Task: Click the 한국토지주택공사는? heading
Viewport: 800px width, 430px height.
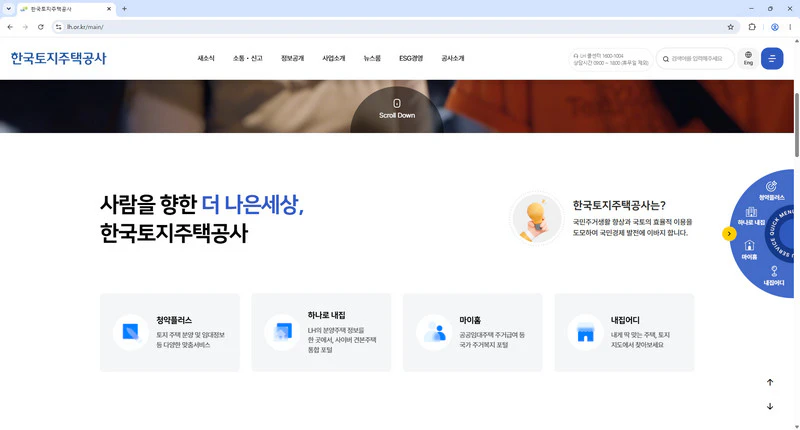Action: point(619,206)
